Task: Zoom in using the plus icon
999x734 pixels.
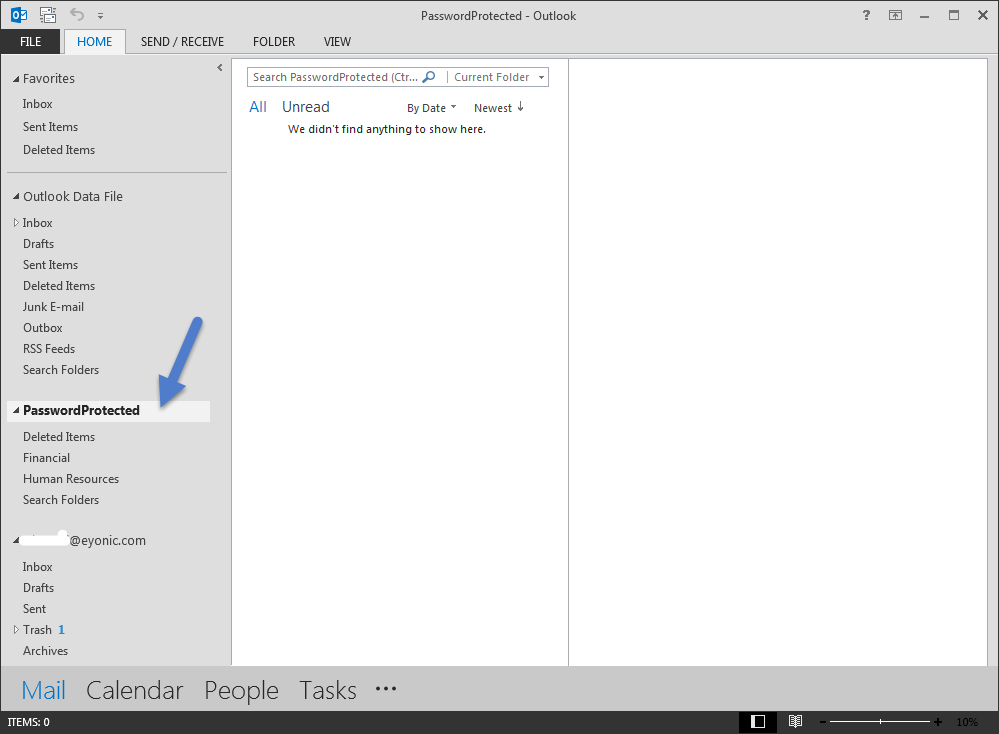Action: point(937,721)
